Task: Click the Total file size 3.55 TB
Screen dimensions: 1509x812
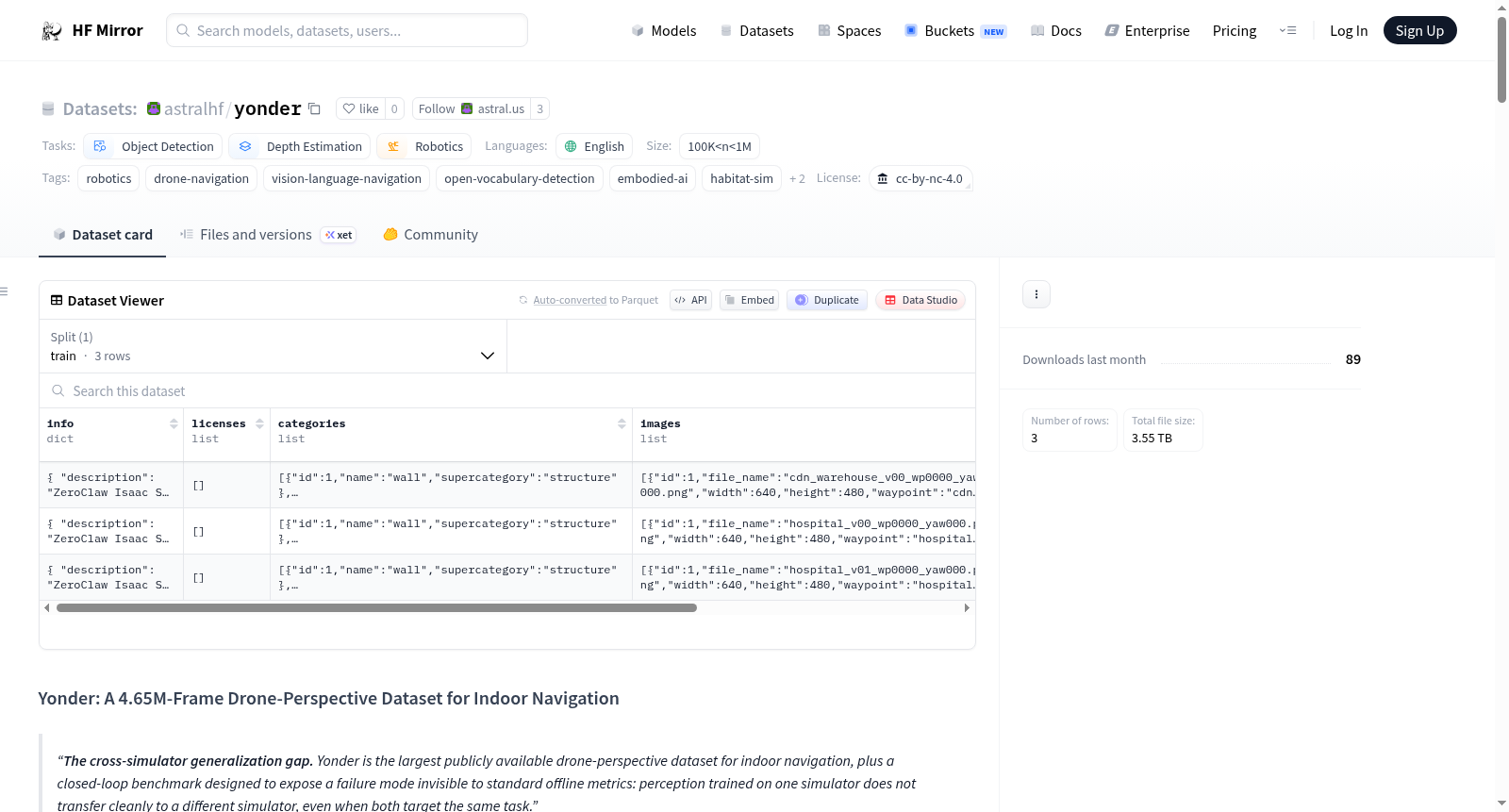Action: [x=1163, y=430]
